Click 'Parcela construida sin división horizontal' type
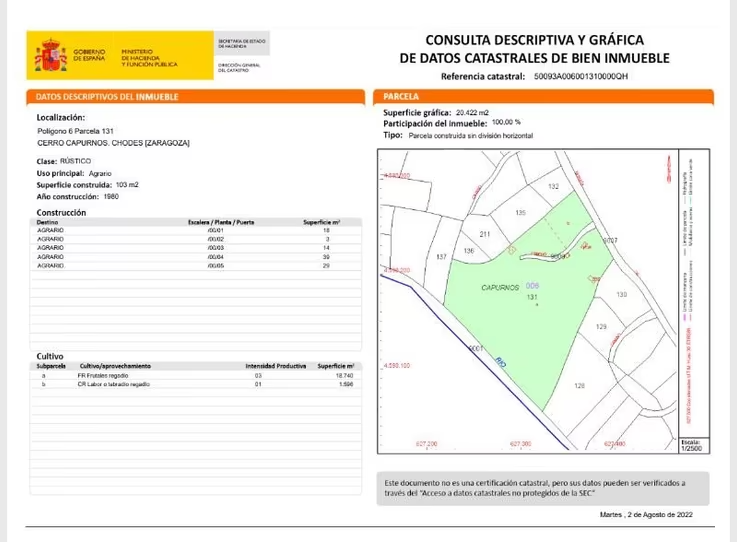737x542 pixels. tap(471, 135)
